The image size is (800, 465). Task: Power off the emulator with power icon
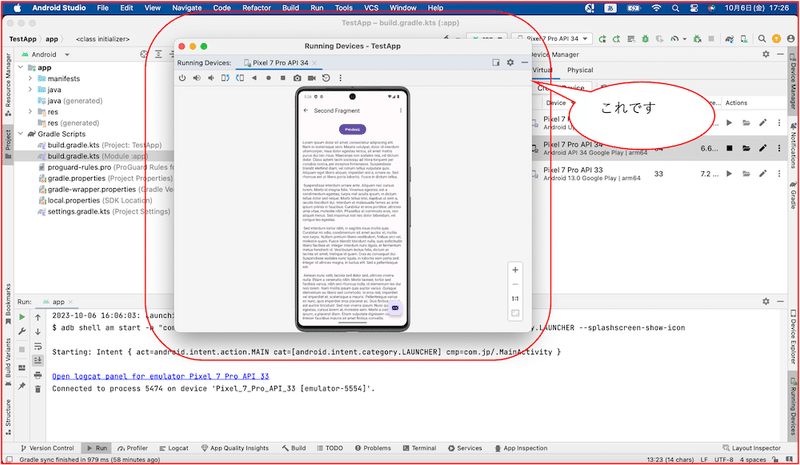pyautogui.click(x=182, y=78)
